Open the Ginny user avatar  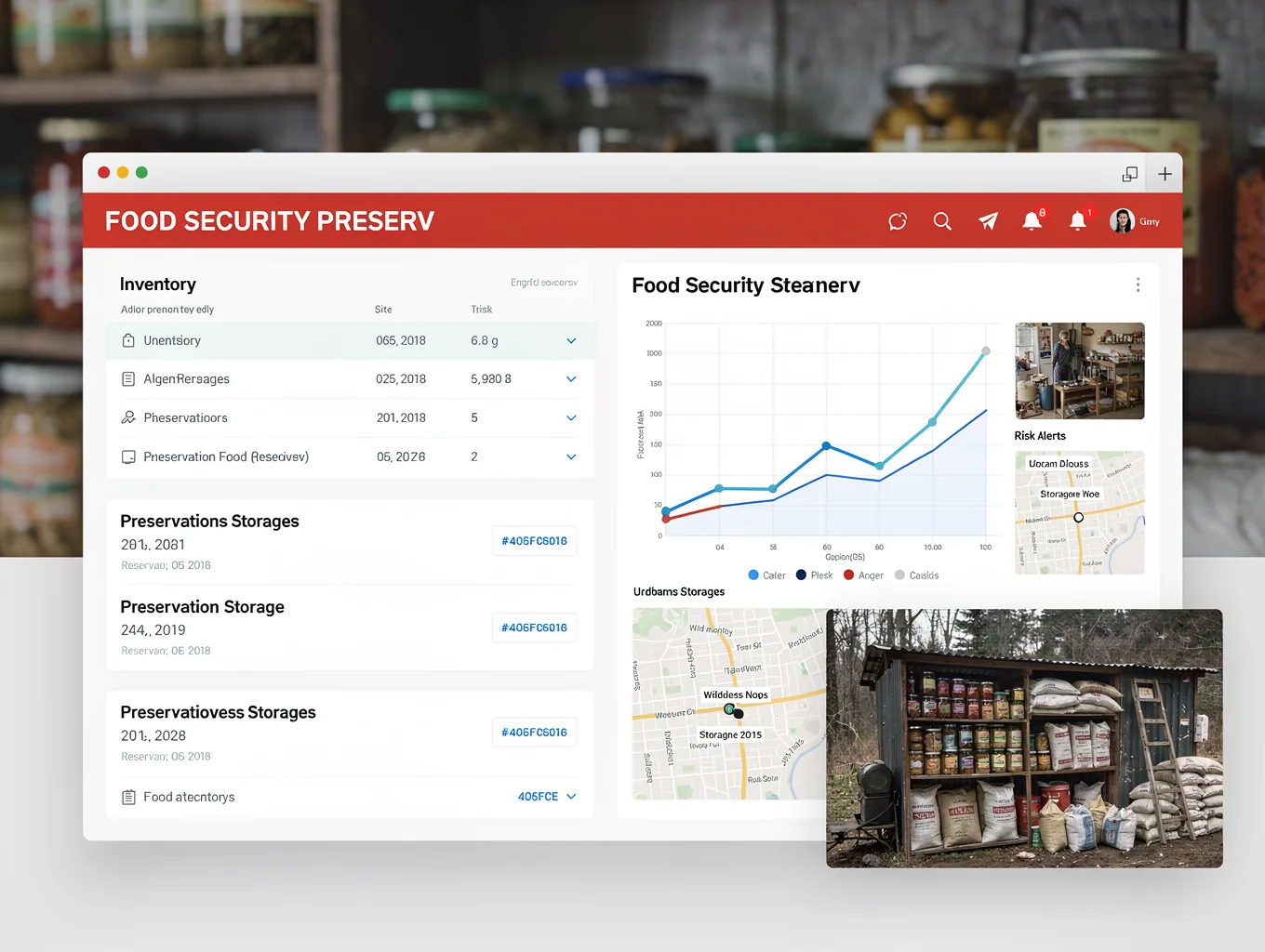tap(1122, 221)
